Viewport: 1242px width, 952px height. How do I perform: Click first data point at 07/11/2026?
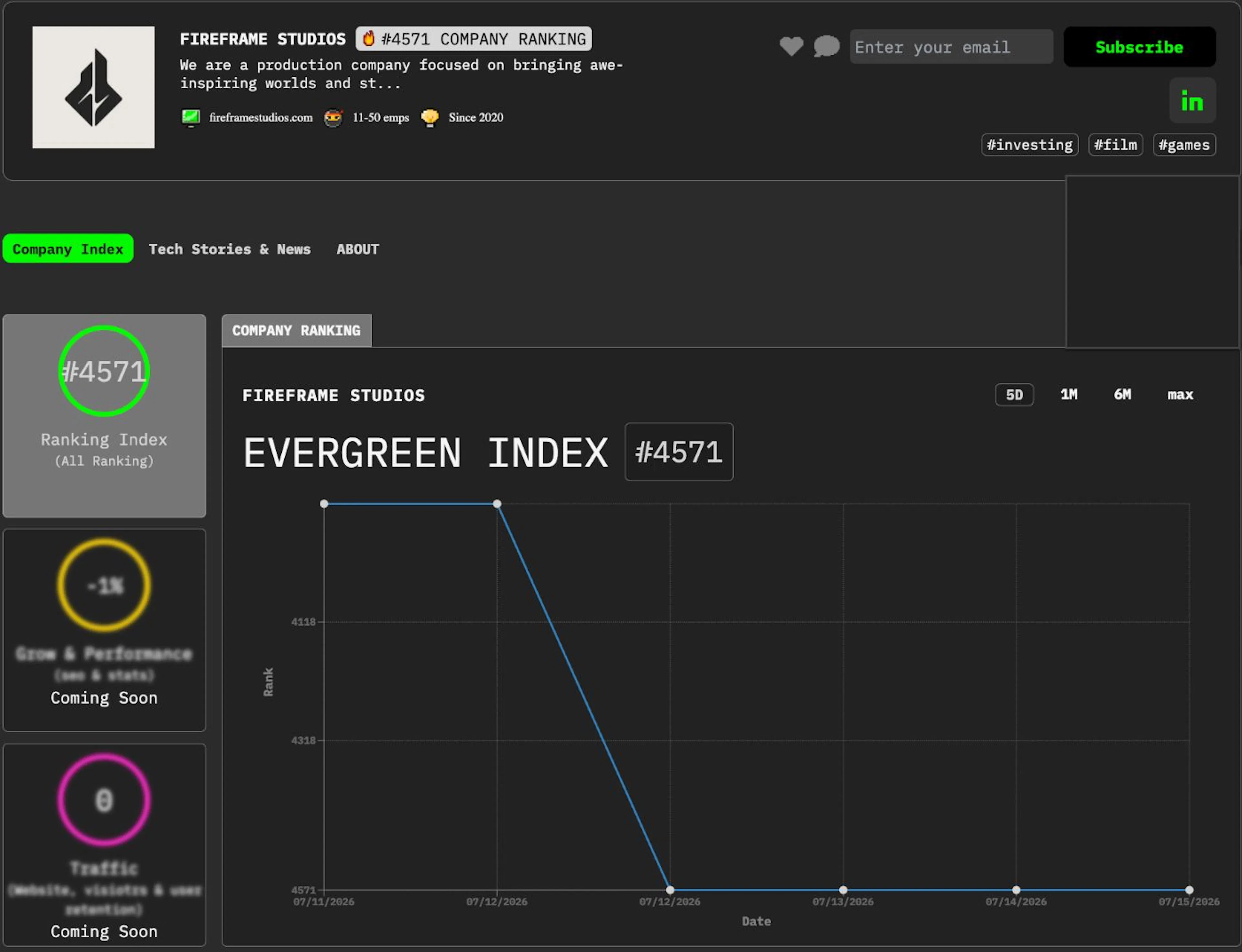point(324,504)
